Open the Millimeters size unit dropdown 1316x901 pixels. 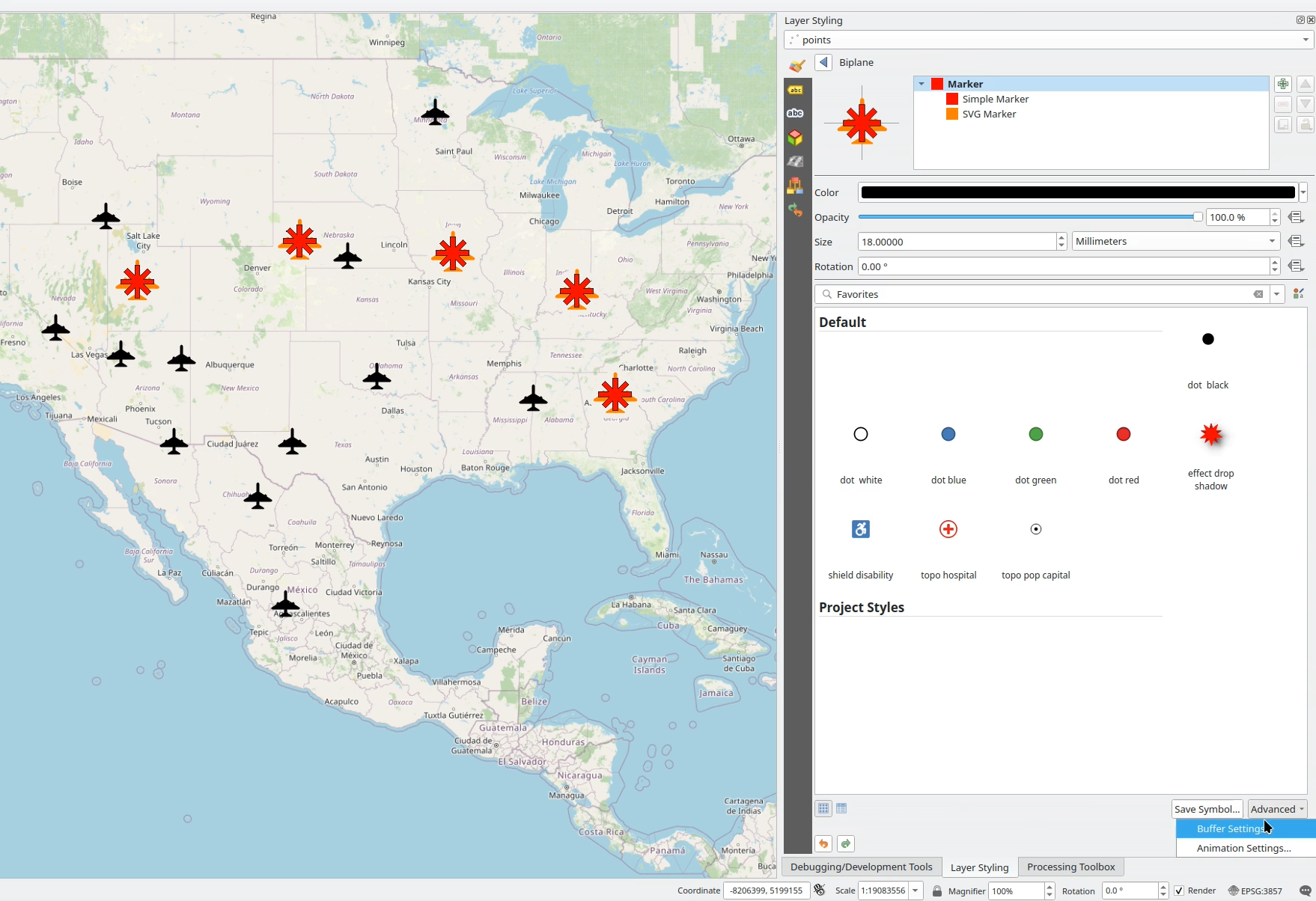coord(1175,241)
